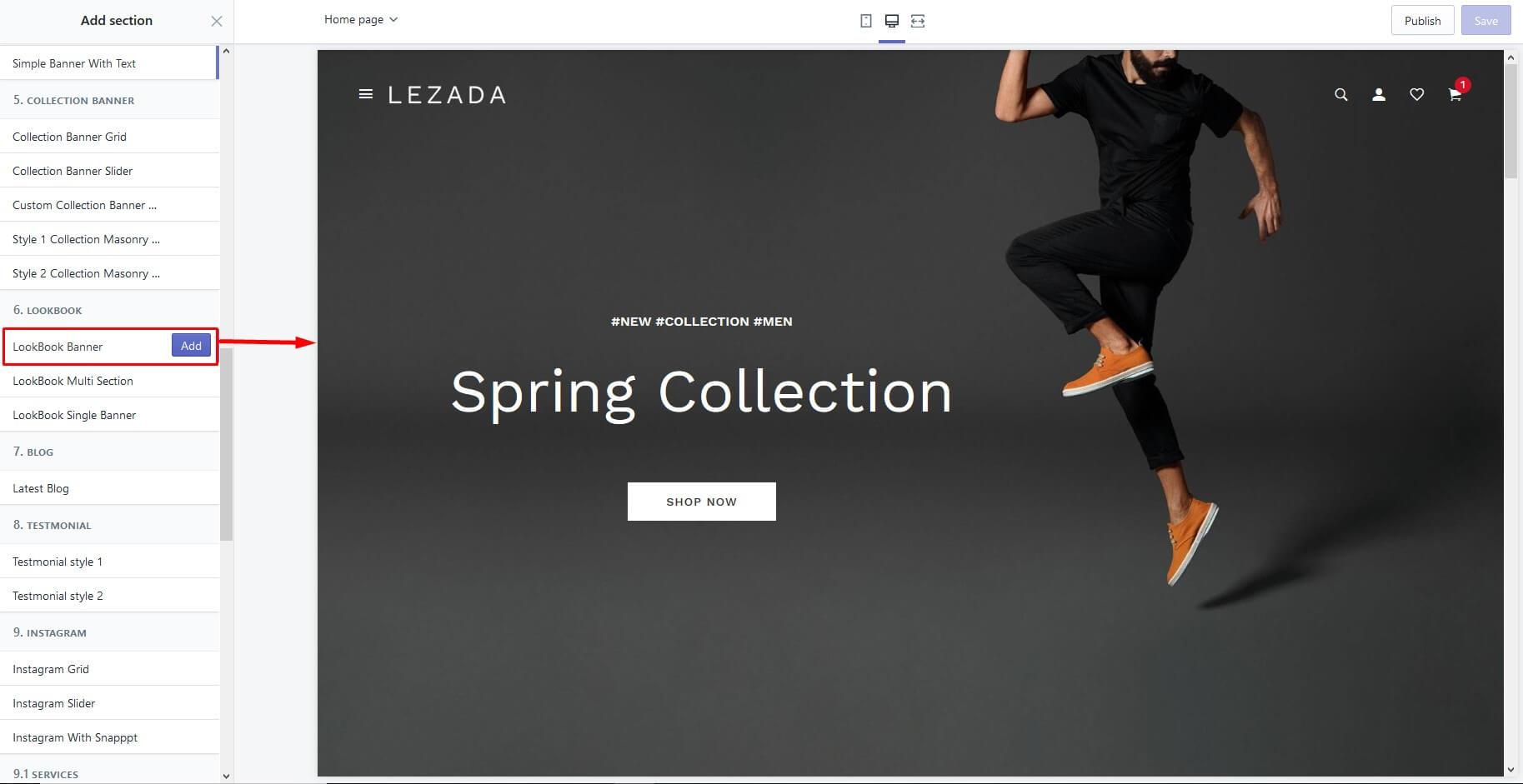
Task: Select Collection Banner Grid section
Action: (109, 137)
